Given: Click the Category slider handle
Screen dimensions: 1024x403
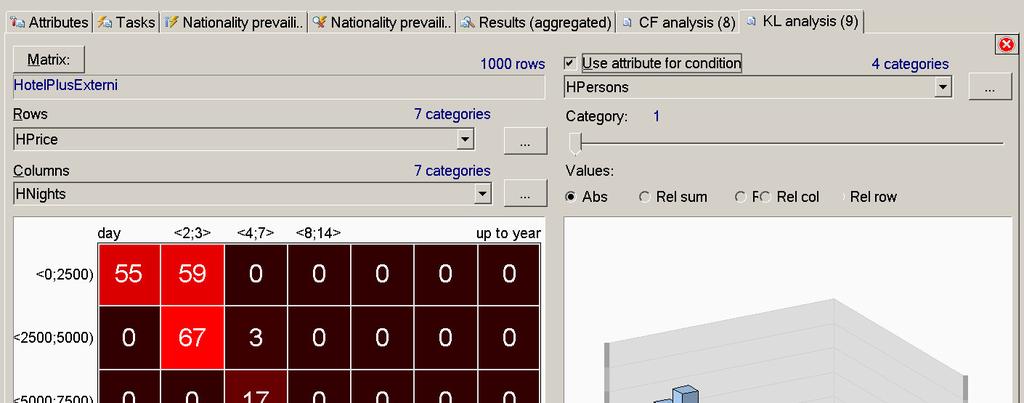Looking at the screenshot, I should click(575, 142).
